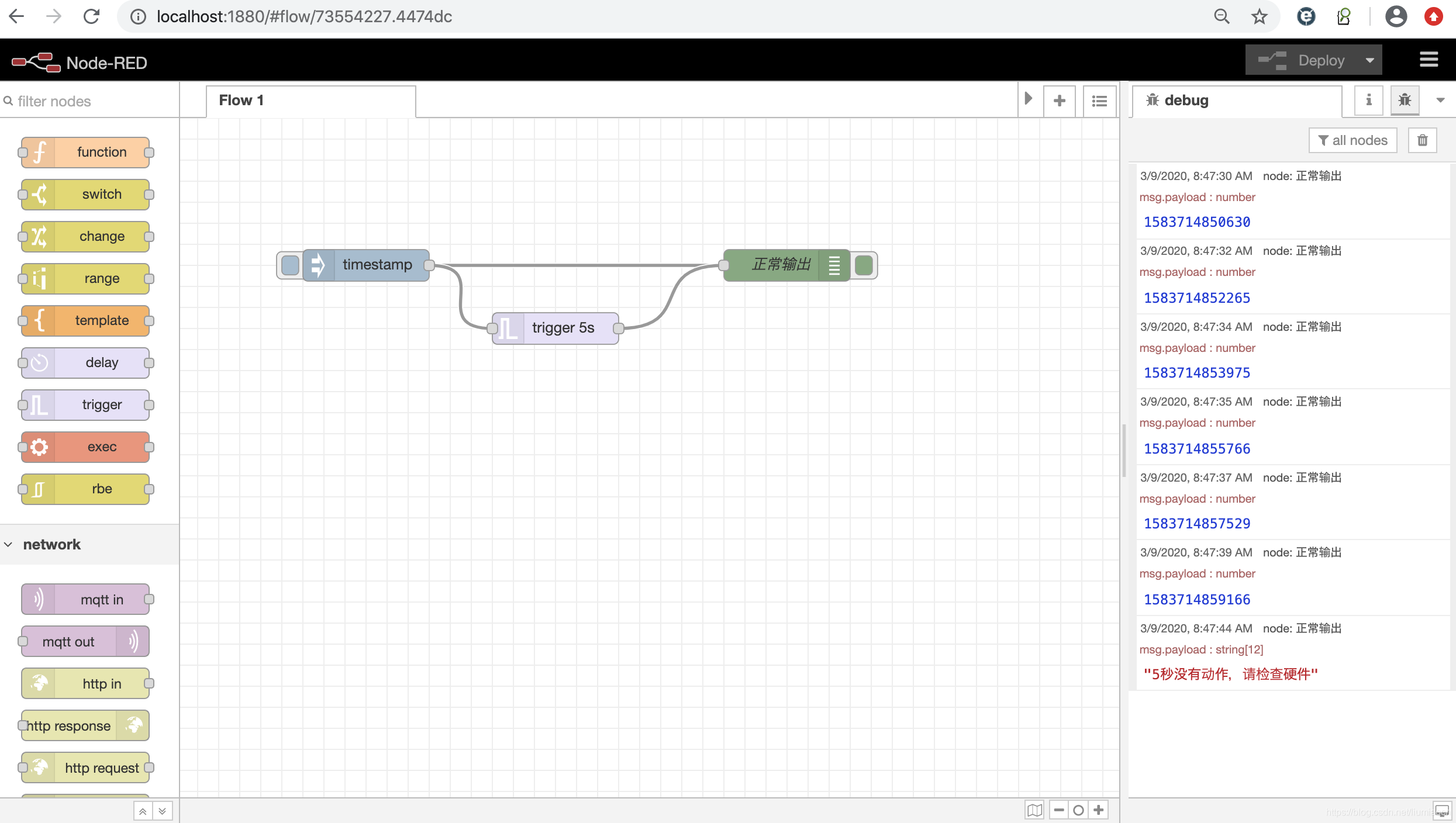Screen dimensions: 1456x823
Task: Open the all nodes debug filter
Action: click(1353, 140)
